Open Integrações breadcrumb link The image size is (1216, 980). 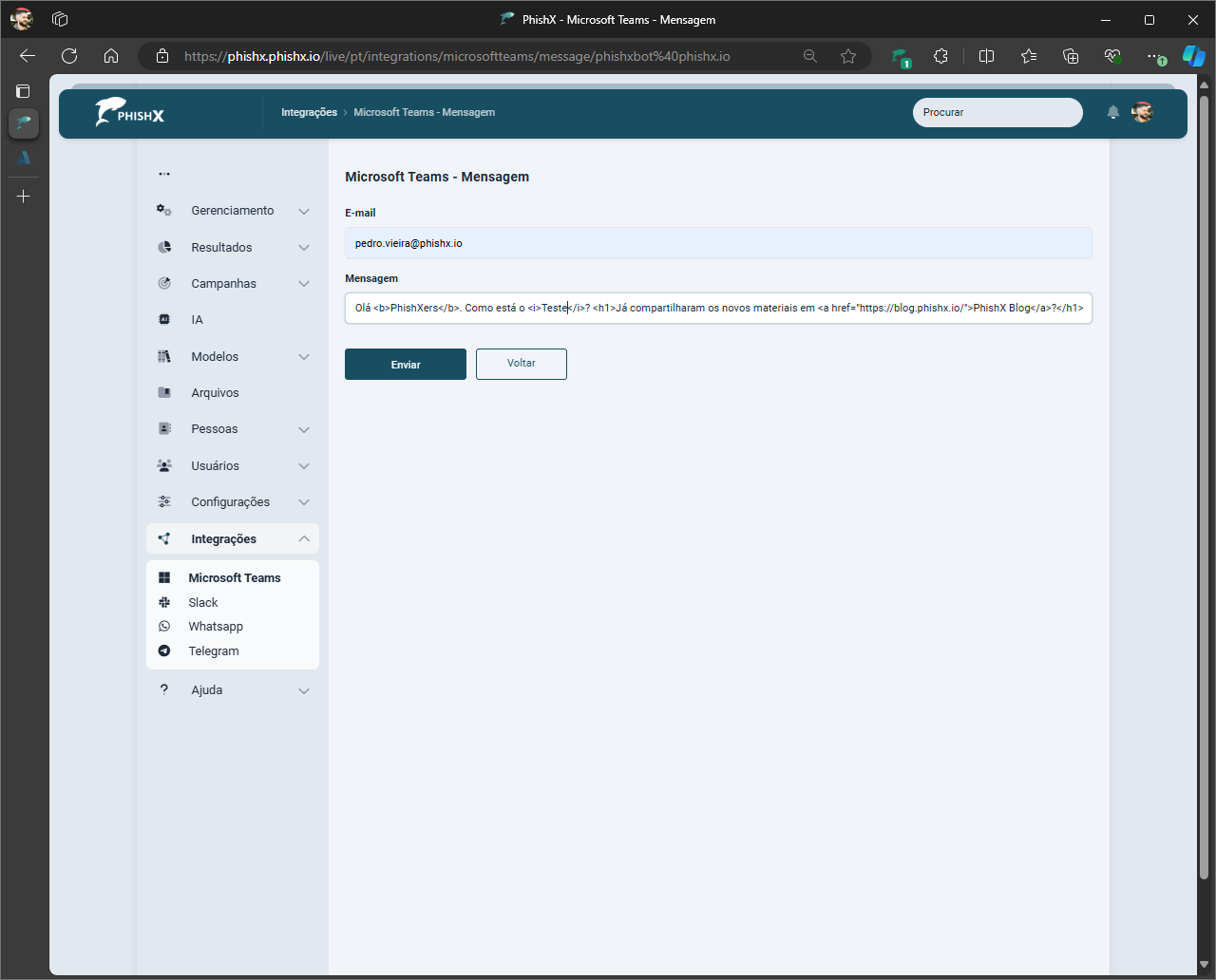pos(309,112)
